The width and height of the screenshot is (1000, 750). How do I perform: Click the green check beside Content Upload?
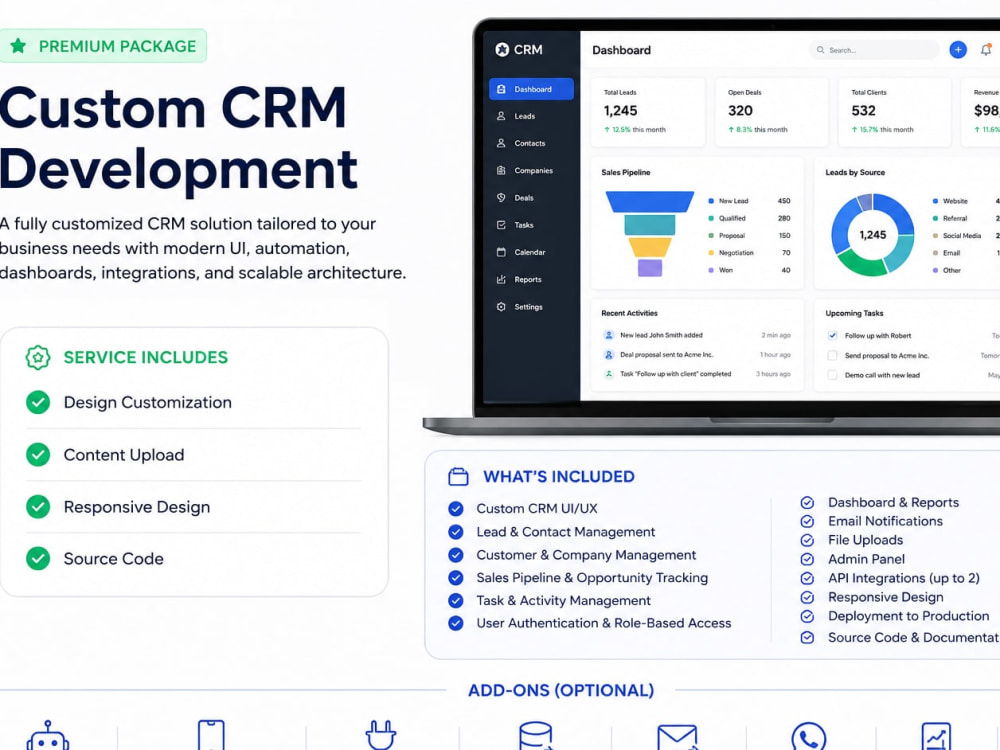[38, 455]
